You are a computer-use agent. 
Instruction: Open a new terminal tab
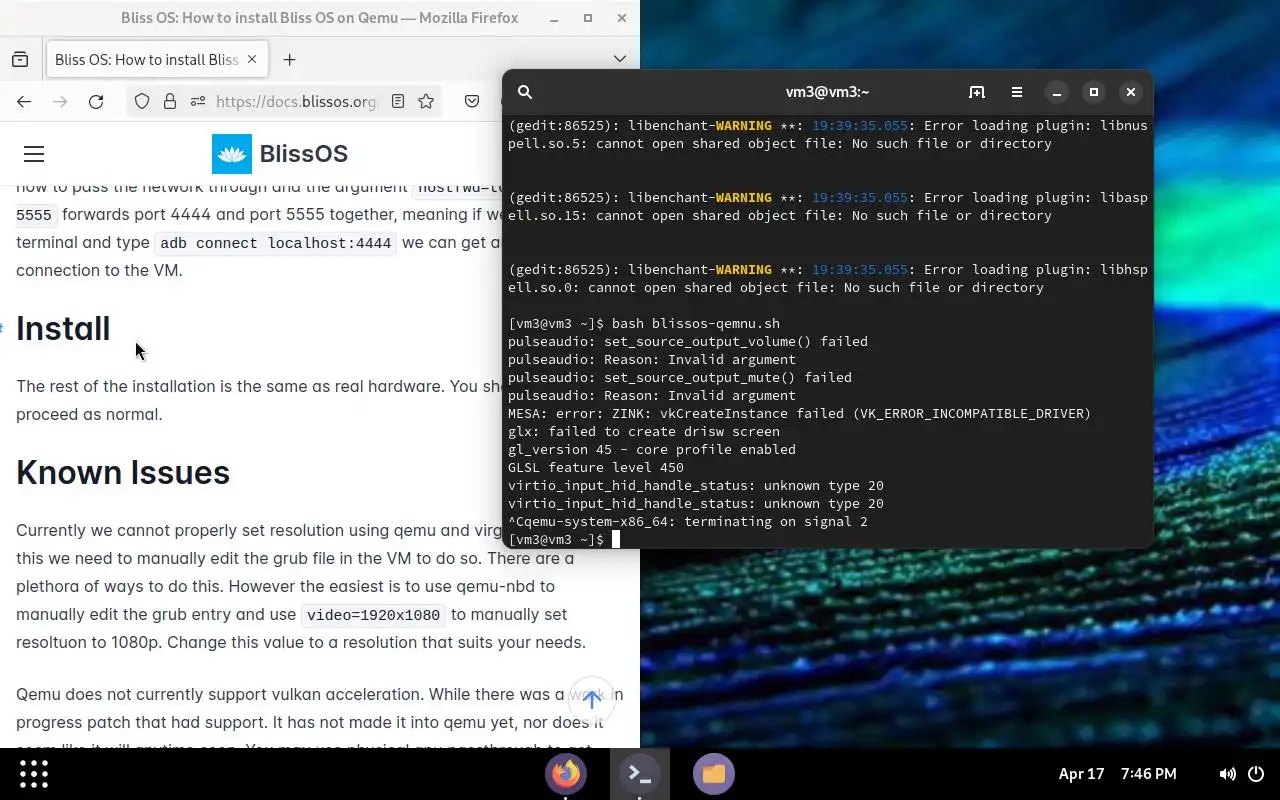977,92
